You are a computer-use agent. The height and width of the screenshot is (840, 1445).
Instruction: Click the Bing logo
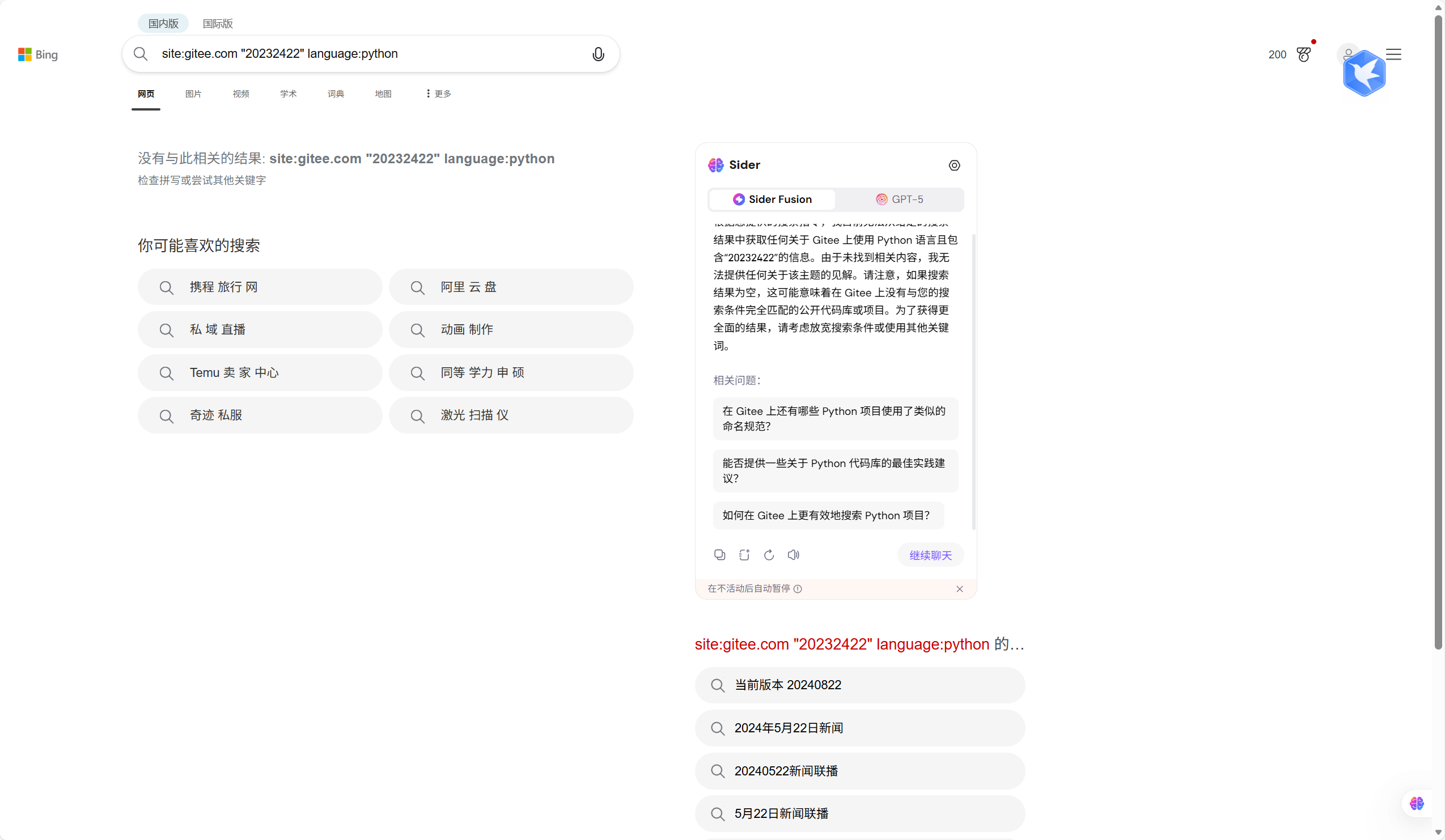[38, 54]
